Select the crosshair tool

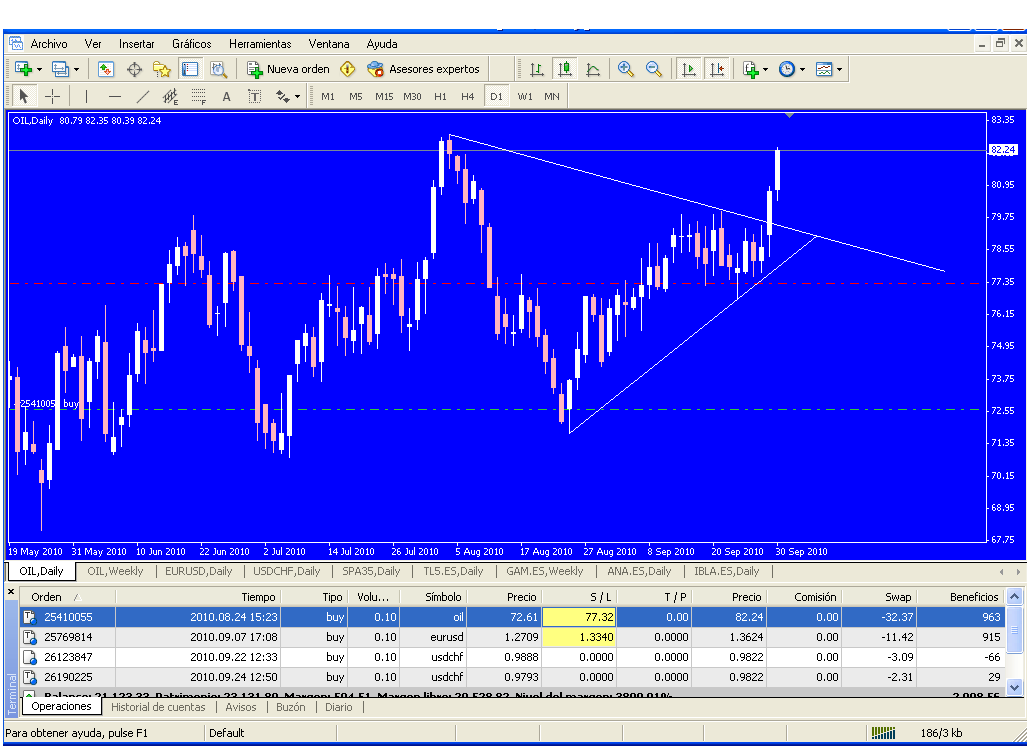point(52,96)
